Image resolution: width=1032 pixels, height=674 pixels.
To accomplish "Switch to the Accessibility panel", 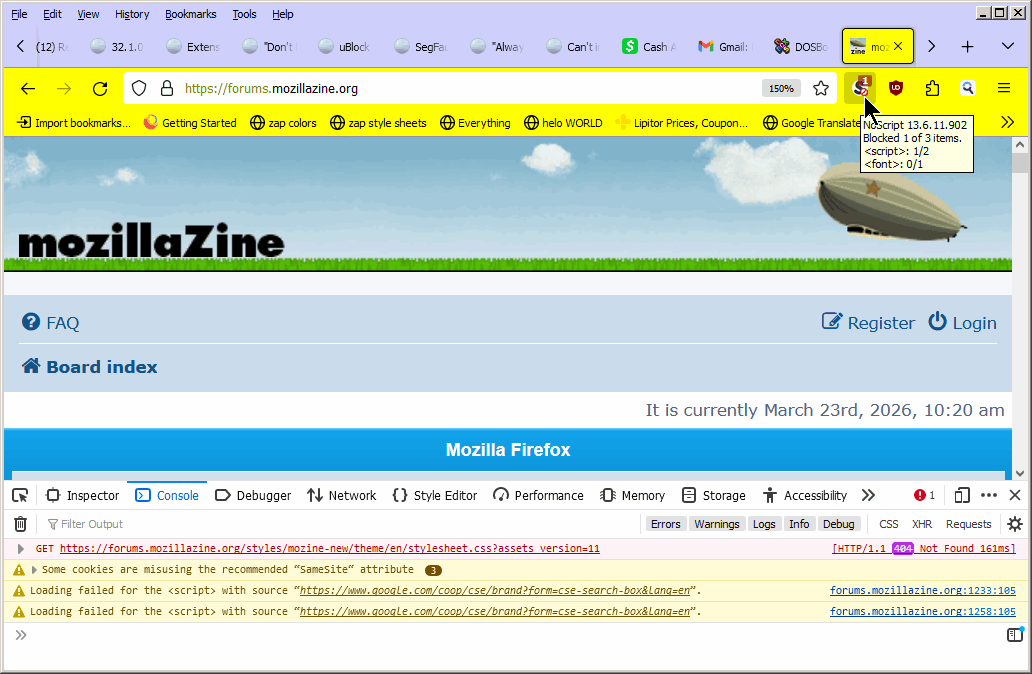I will click(x=805, y=496).
